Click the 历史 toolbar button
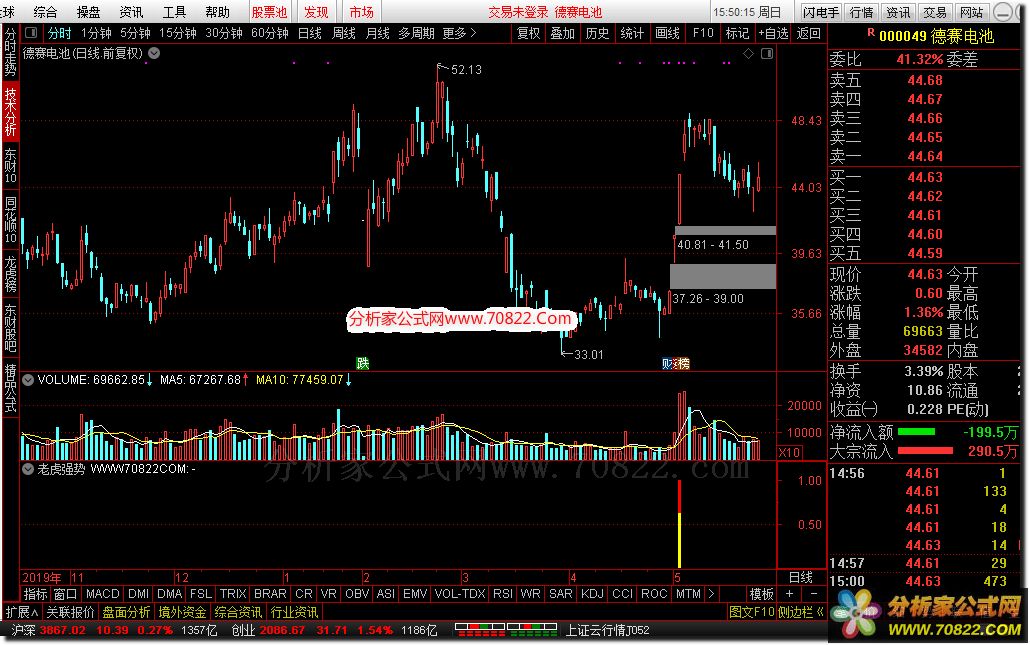Screen dimensions: 1030x645 click(597, 33)
